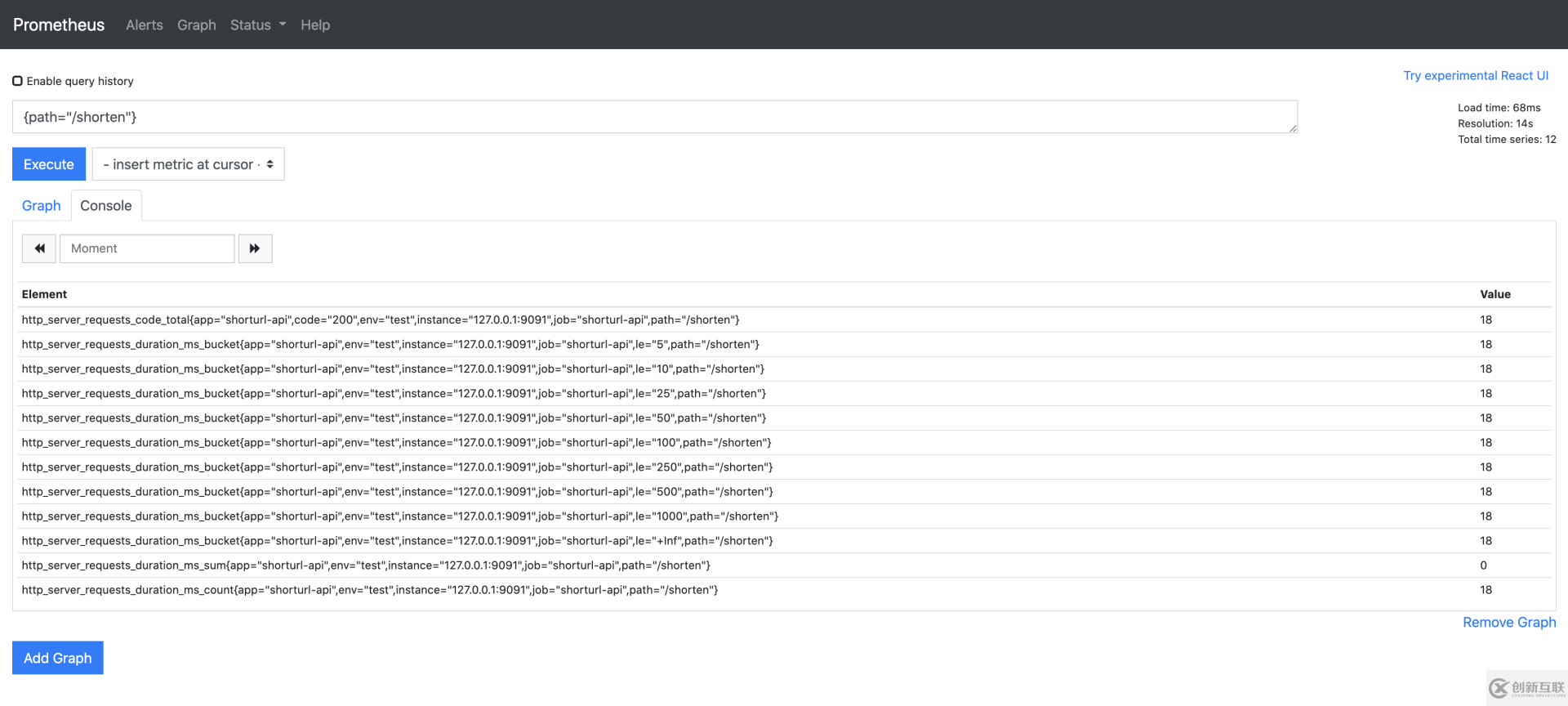Go to Graph in top navbar

pyautogui.click(x=197, y=25)
